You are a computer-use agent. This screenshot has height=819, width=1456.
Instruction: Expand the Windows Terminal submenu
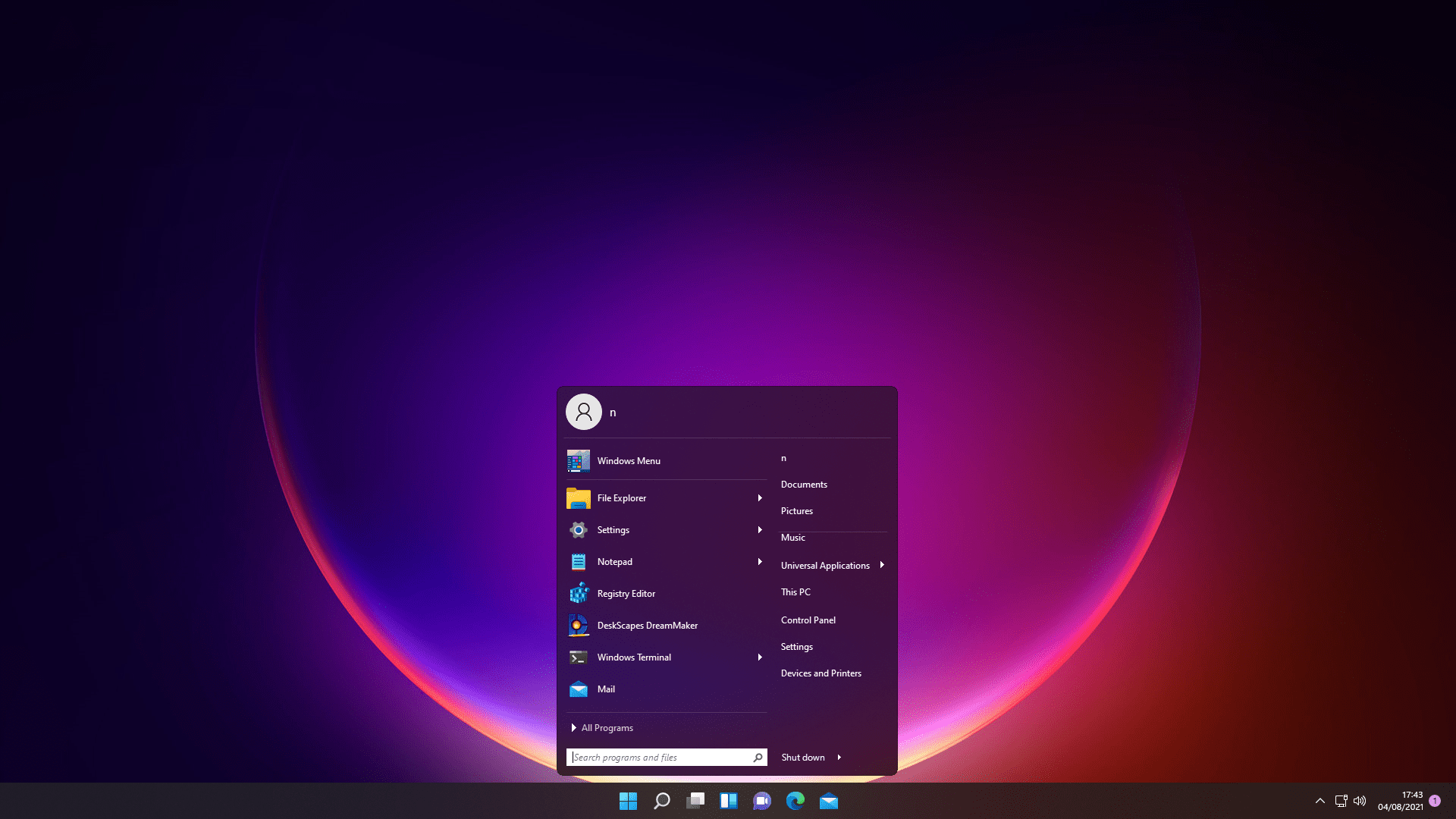(x=758, y=657)
